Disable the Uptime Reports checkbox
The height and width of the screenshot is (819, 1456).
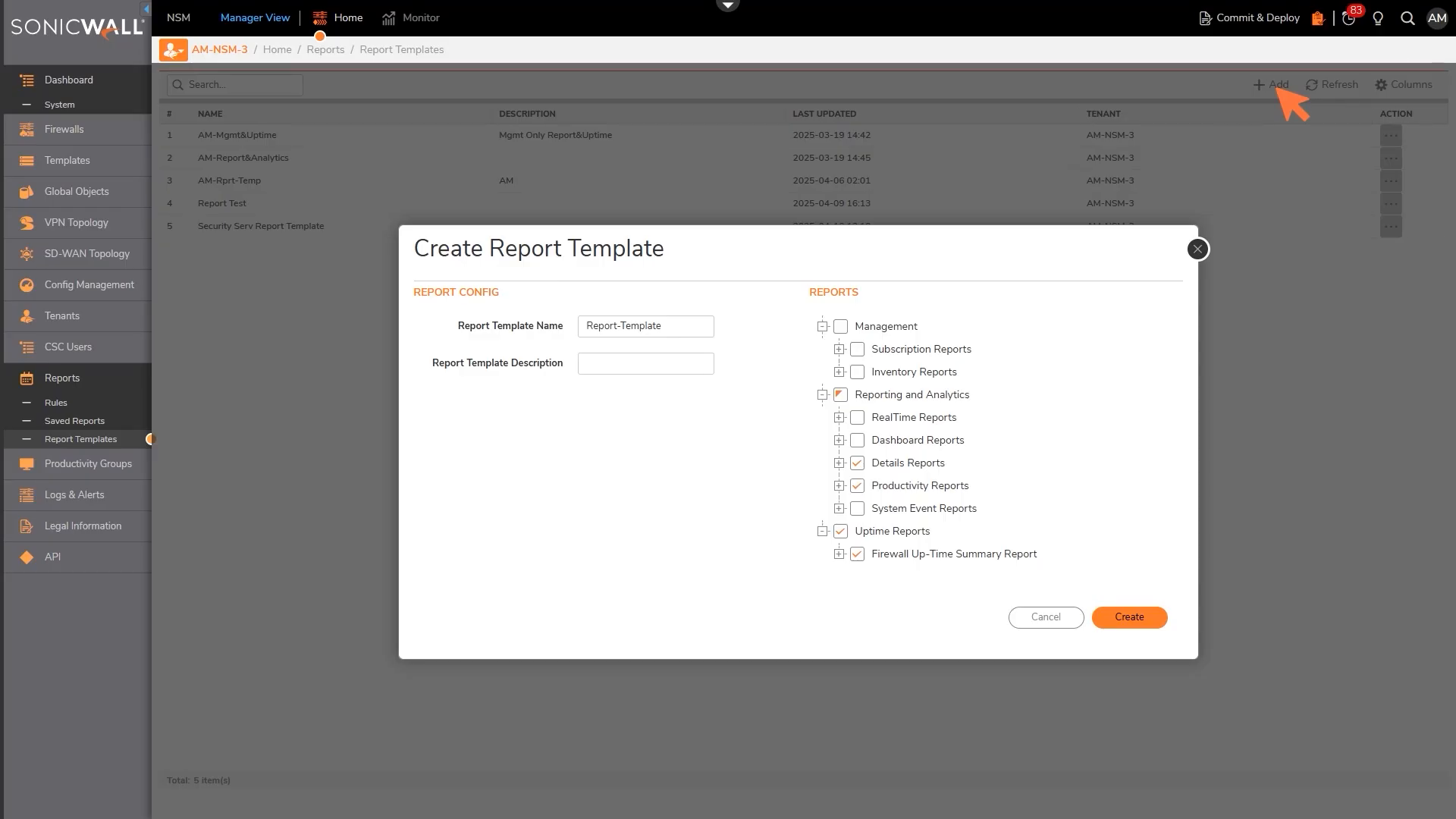(840, 531)
